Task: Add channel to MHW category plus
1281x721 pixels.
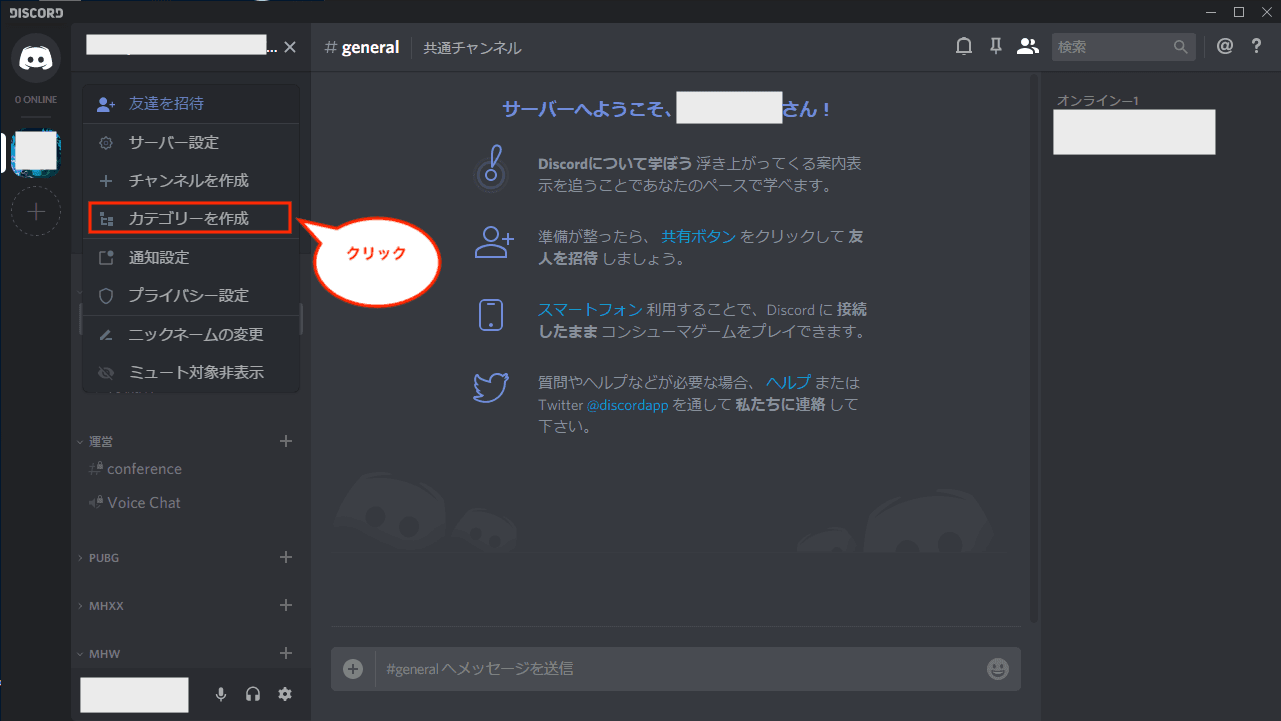Action: pos(286,653)
